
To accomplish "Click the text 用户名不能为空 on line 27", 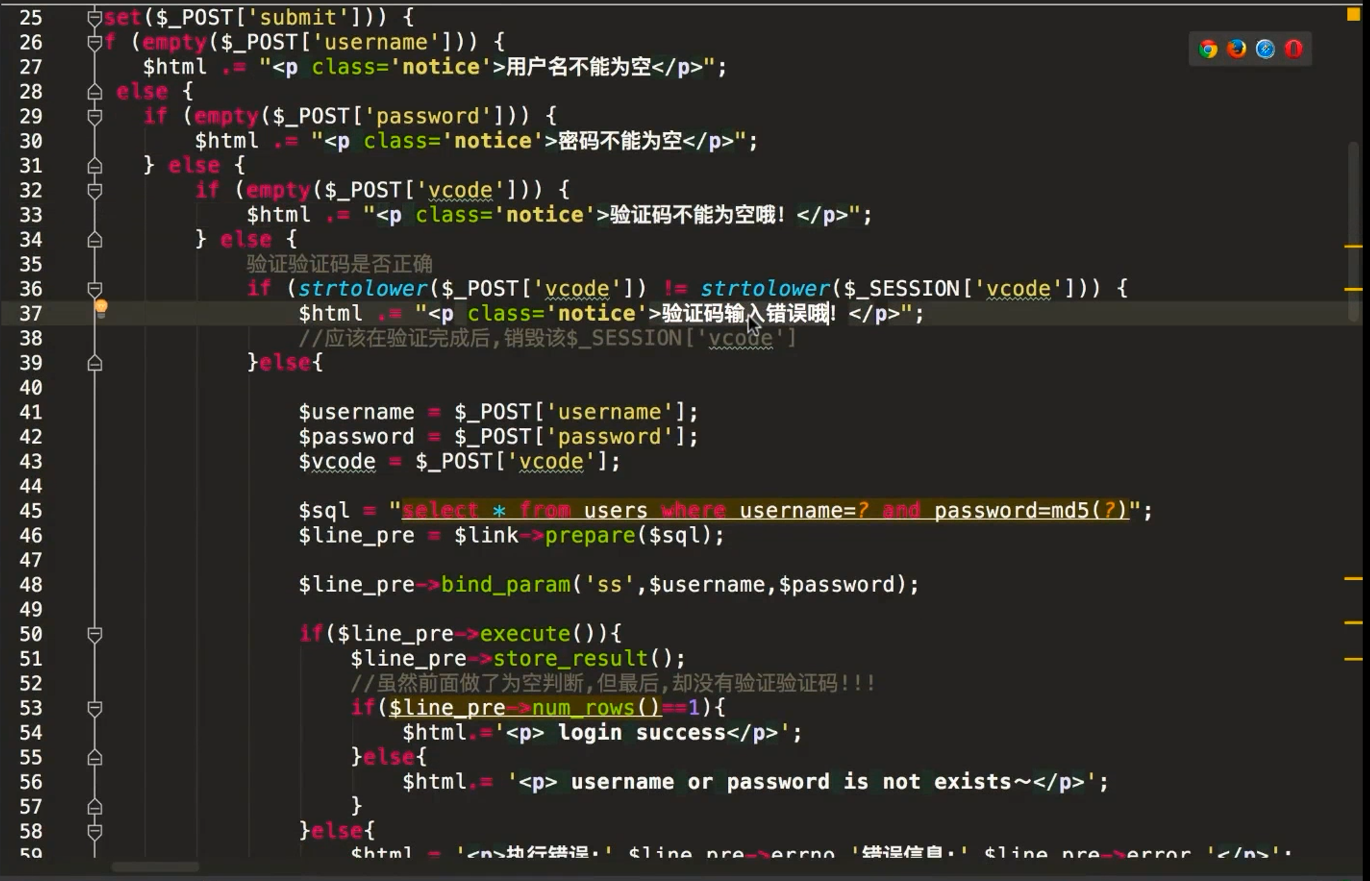I will coord(577,67).
